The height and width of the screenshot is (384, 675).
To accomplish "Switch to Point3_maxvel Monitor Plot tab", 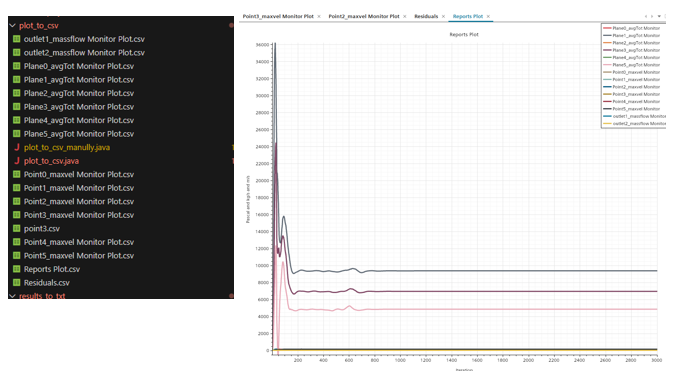I will click(x=278, y=16).
